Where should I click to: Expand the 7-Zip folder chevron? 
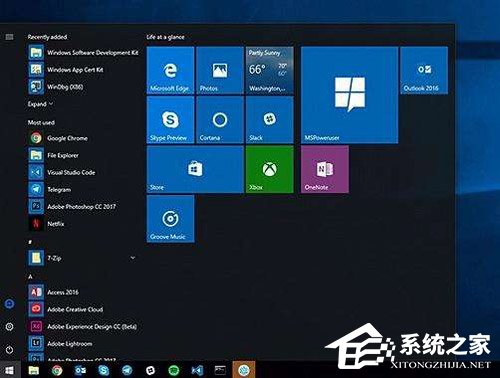click(133, 258)
